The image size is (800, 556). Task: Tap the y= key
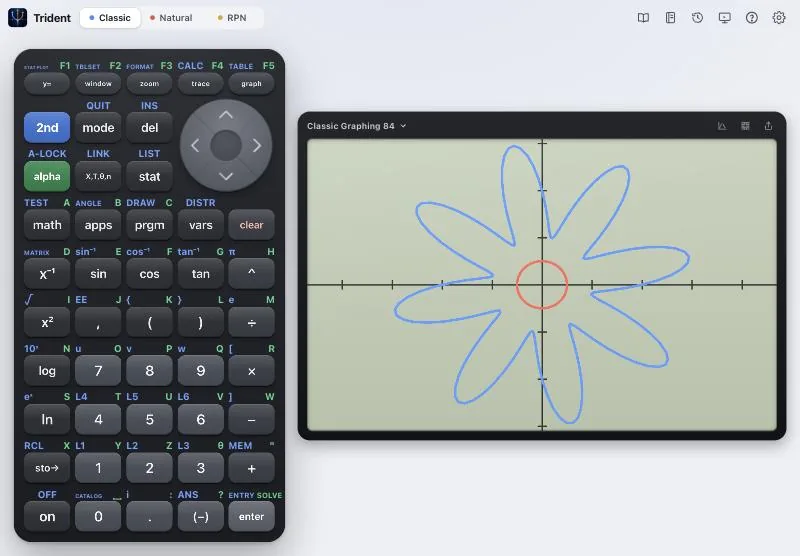click(x=47, y=84)
